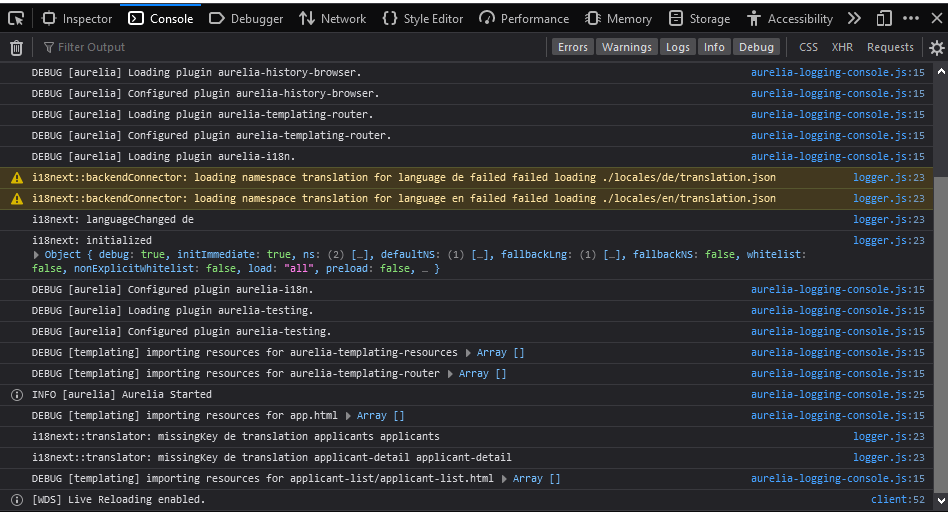The height and width of the screenshot is (512, 948).
Task: Select 'i18next: languageChanged de' message
Action: tap(113, 219)
